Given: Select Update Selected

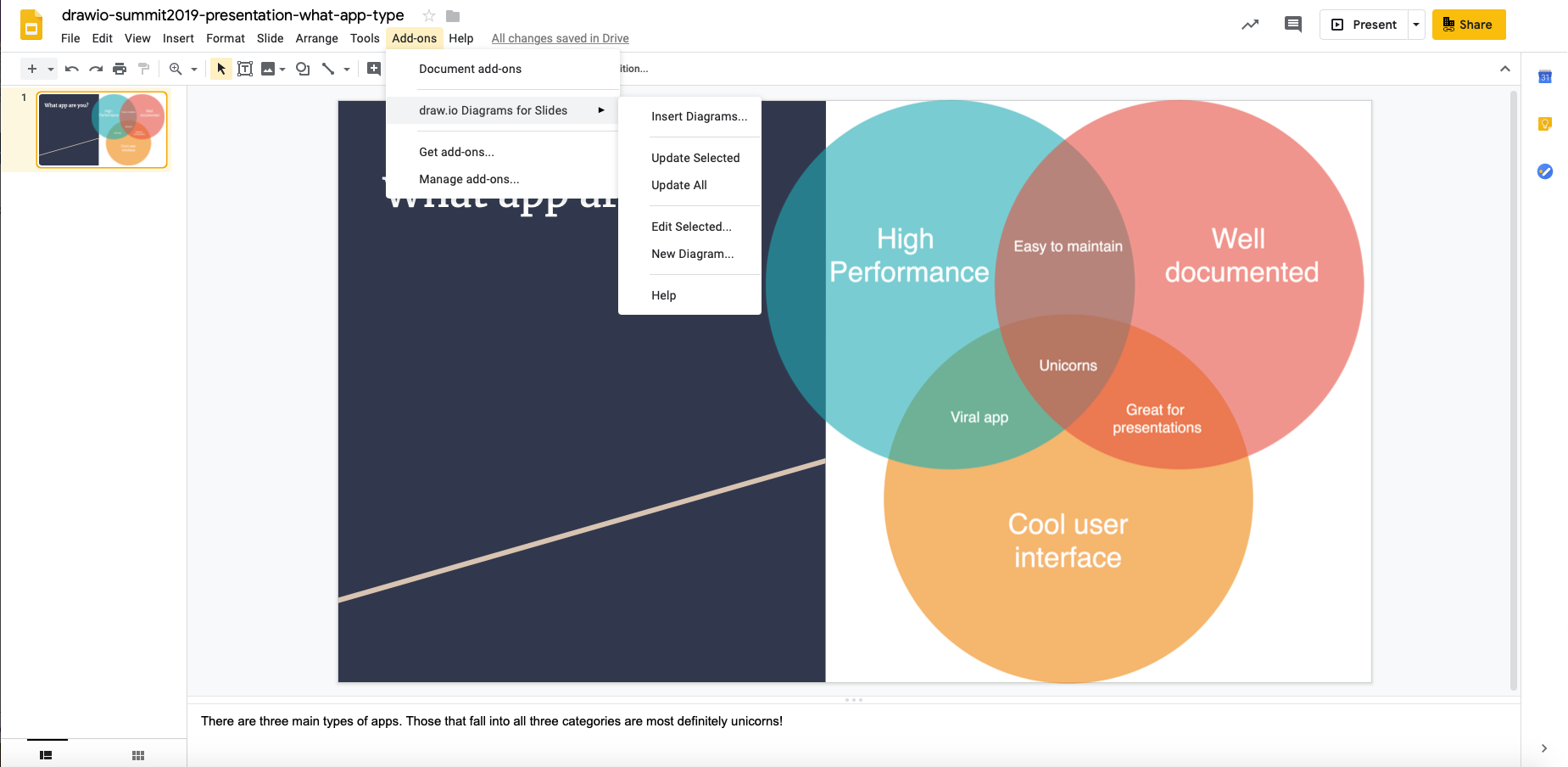Looking at the screenshot, I should (x=689, y=158).
